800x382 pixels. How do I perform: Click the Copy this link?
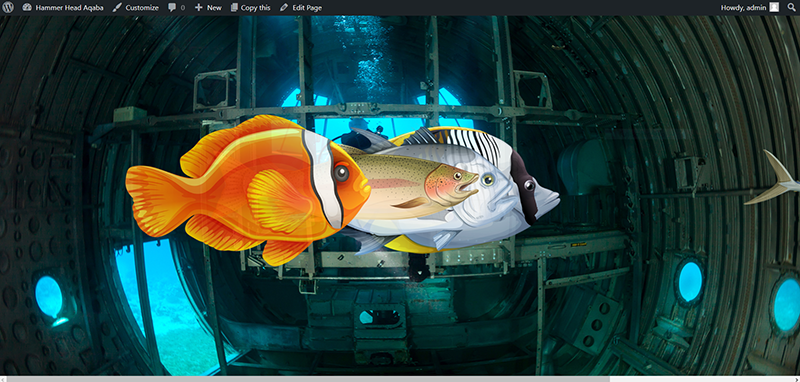251,8
